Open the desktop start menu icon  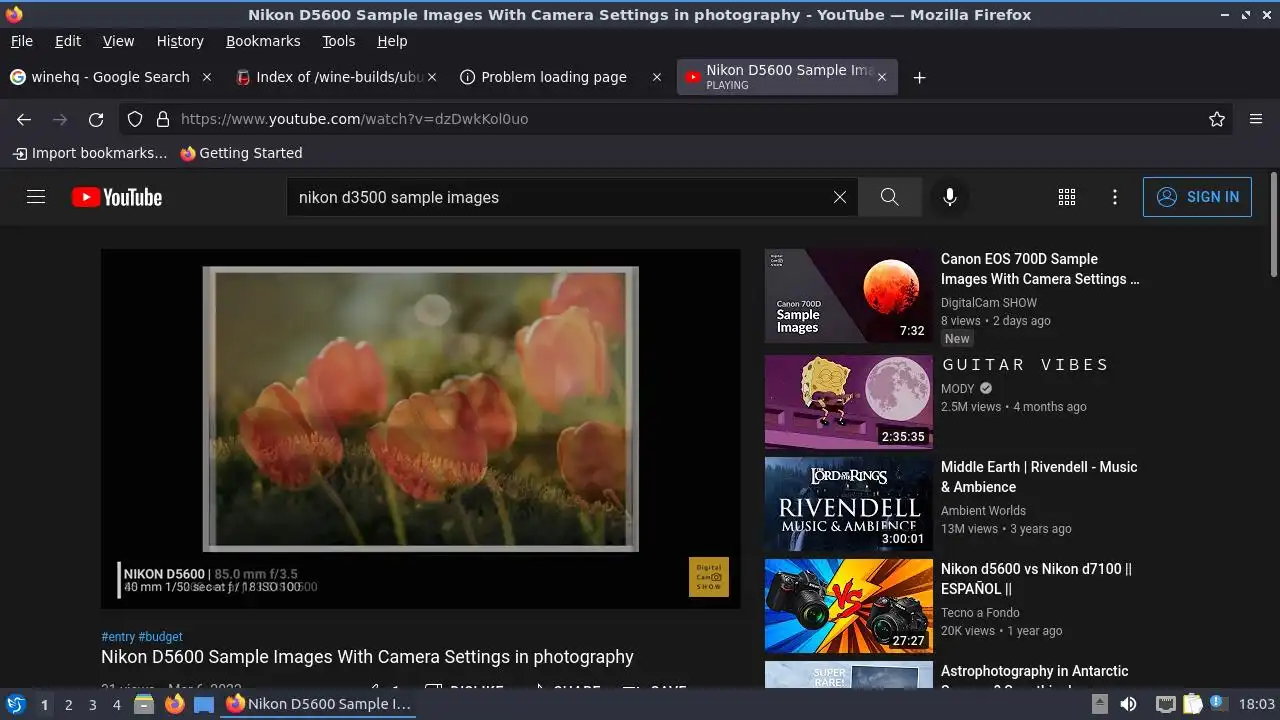pos(16,704)
